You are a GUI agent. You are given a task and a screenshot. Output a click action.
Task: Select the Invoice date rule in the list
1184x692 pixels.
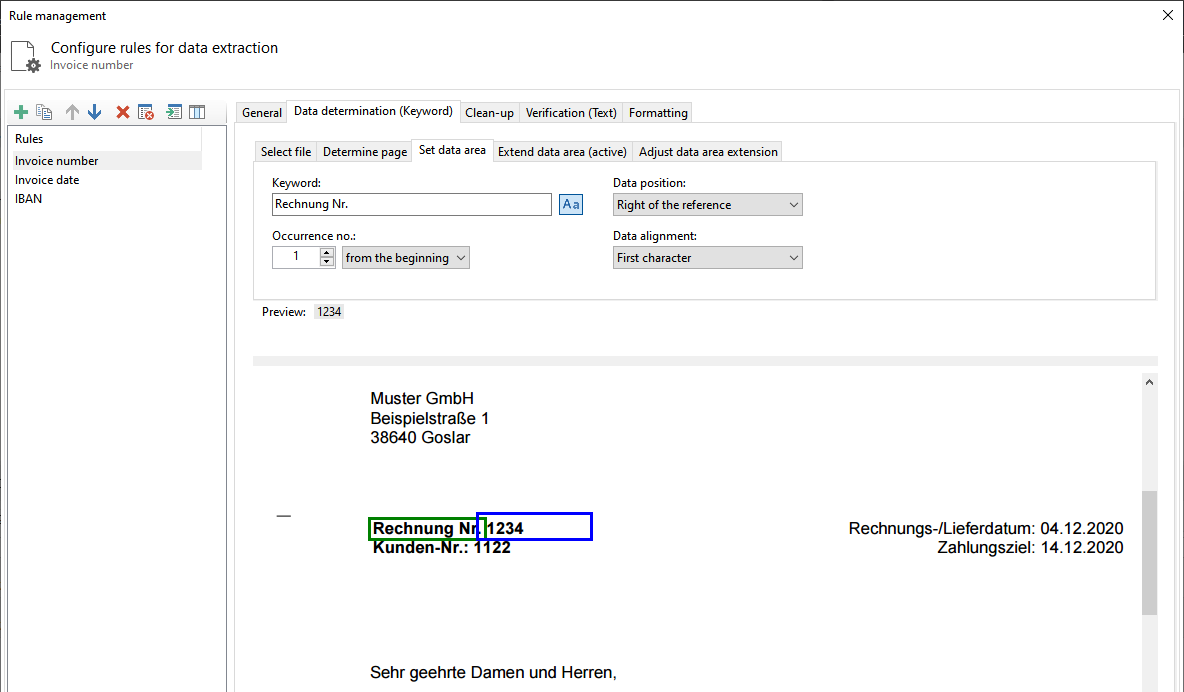(47, 179)
